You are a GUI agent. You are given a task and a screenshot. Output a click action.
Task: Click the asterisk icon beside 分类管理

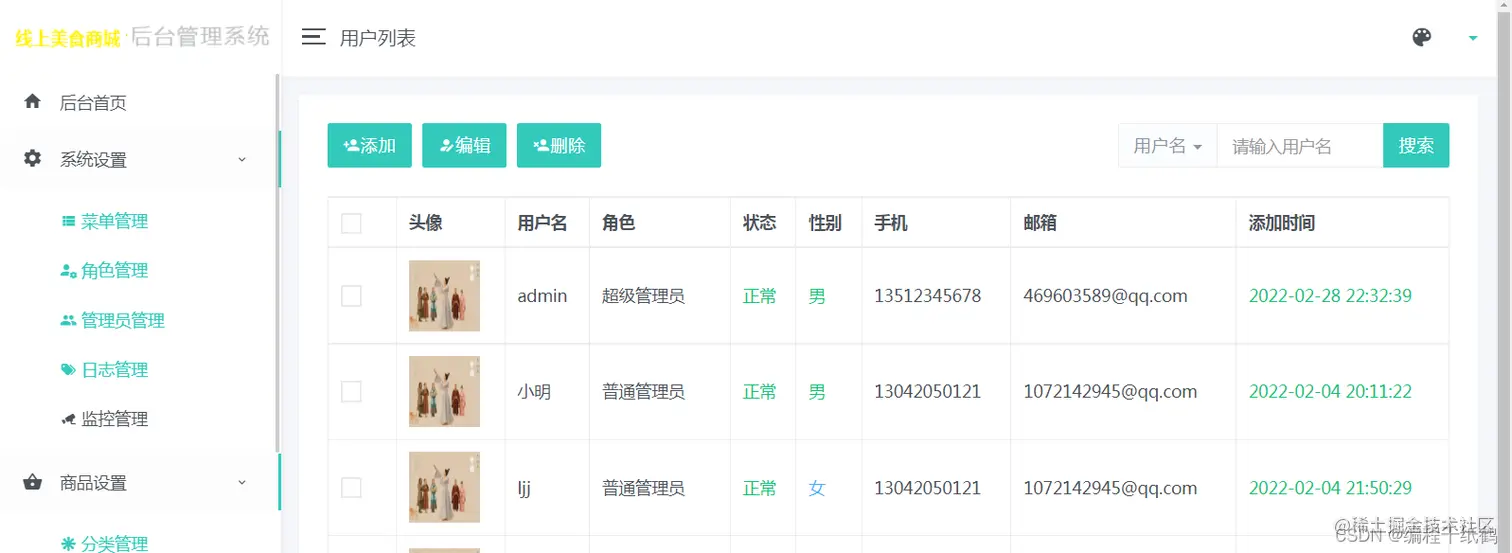click(68, 544)
